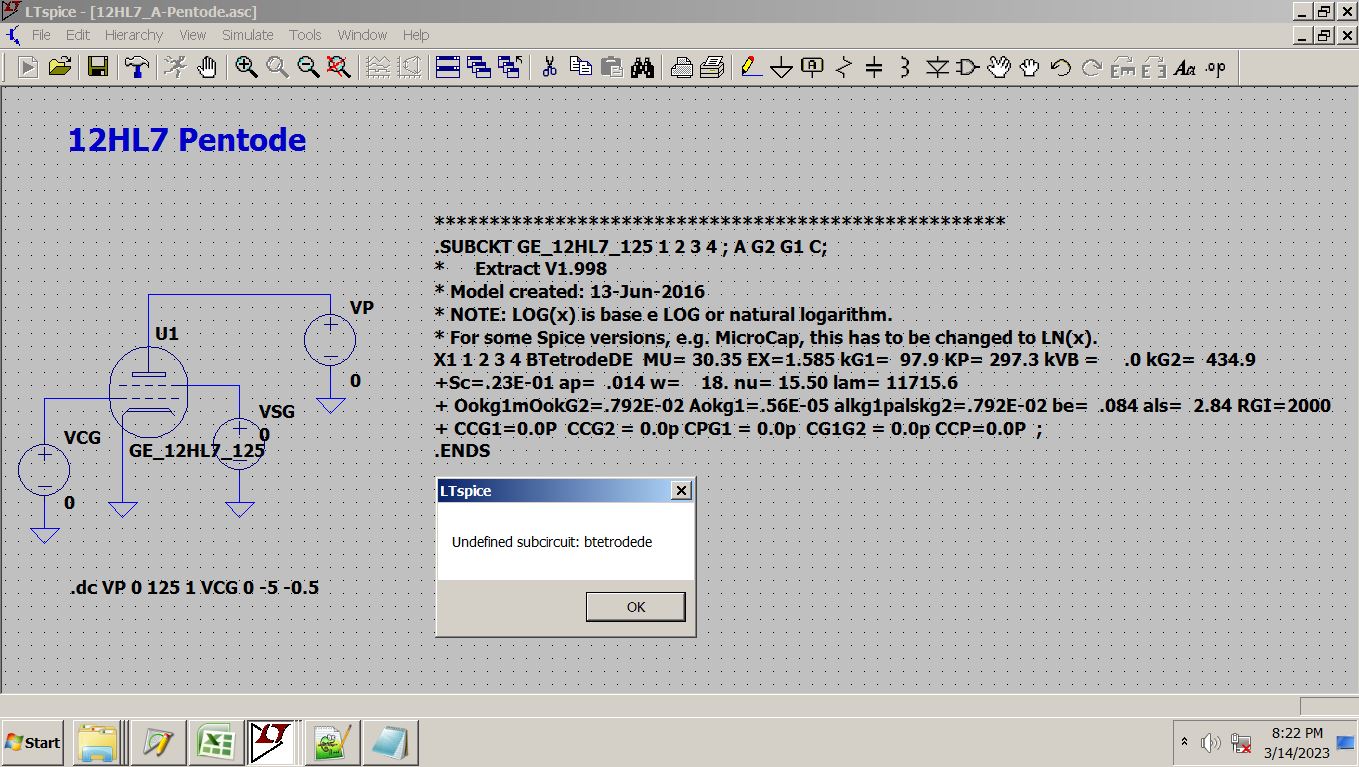Click the SPICE directive '.op' tool
The height and width of the screenshot is (767, 1359).
coord(1216,67)
